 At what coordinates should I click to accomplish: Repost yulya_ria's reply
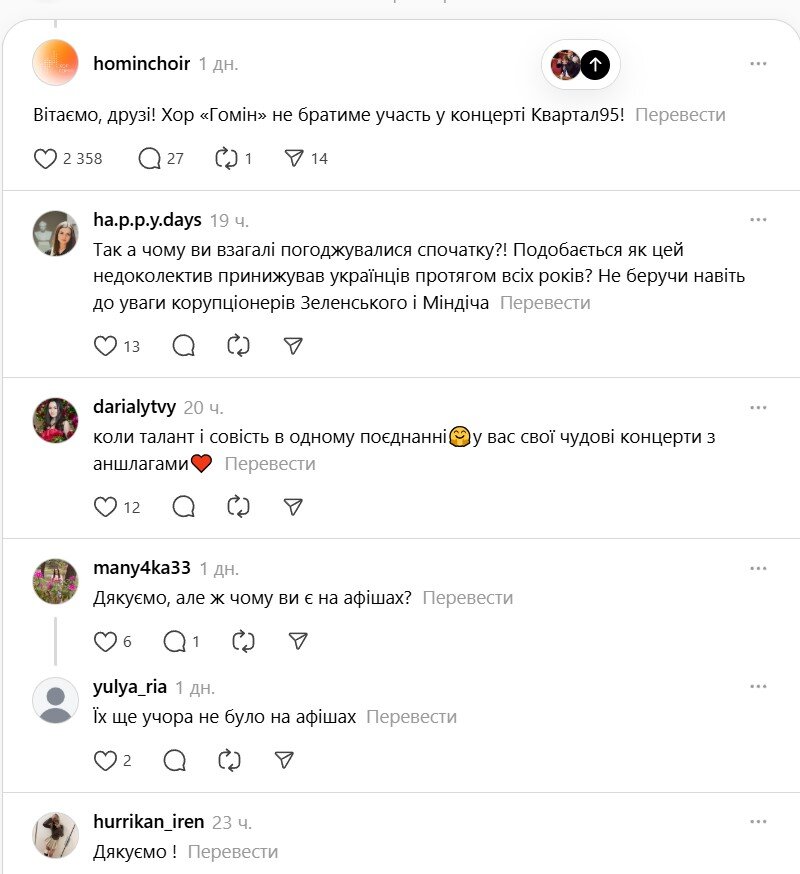230,761
